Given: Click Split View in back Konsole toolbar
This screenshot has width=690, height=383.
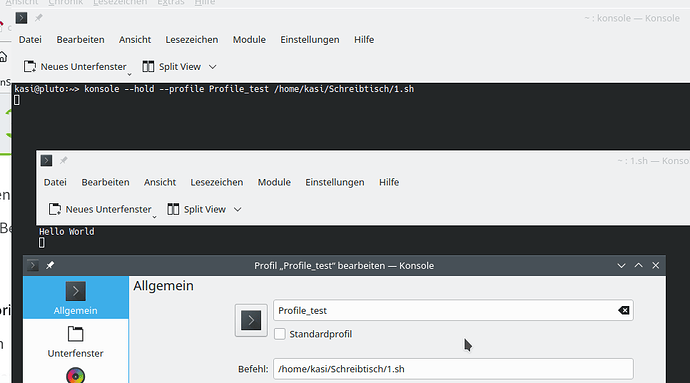Looking at the screenshot, I should click(172, 66).
